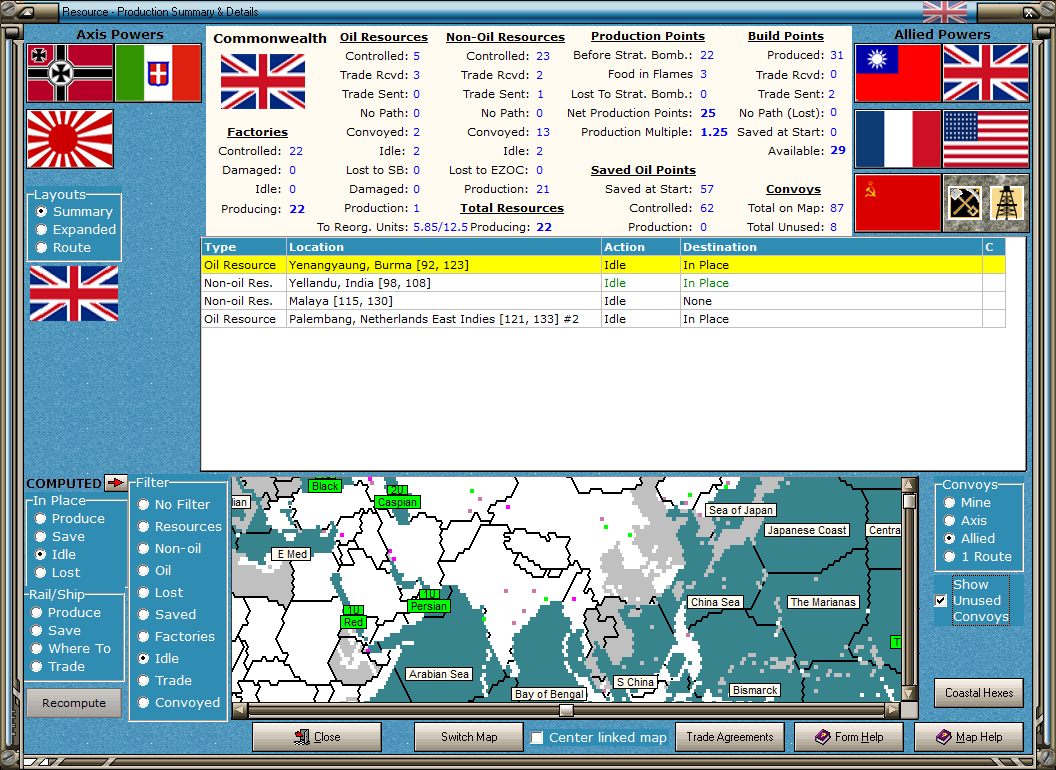Open the Coastal Hexes view

pos(979,693)
